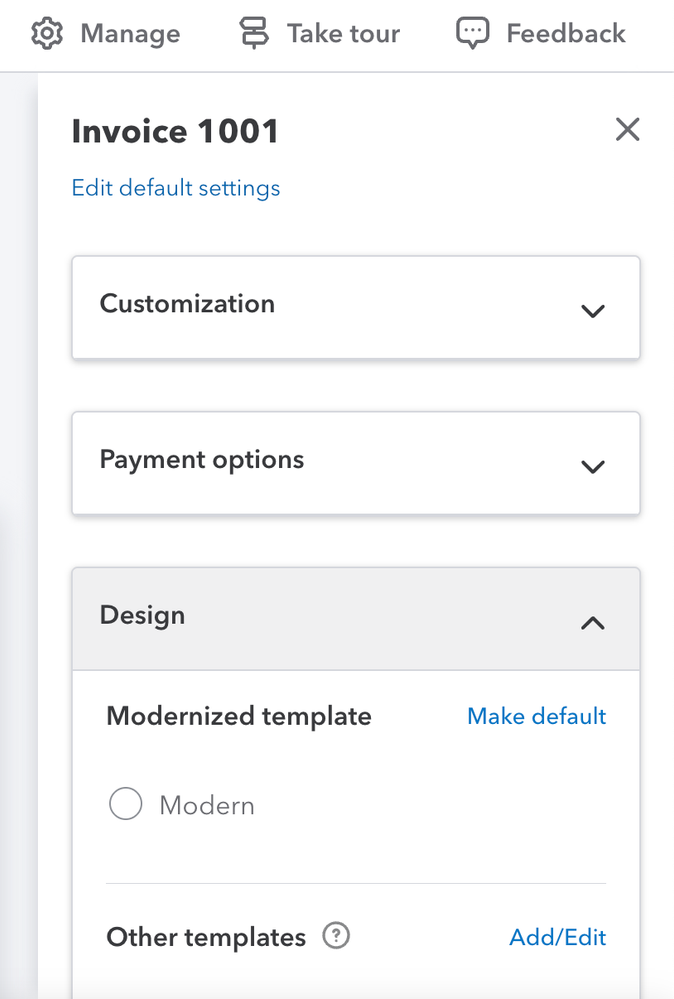Click the Modern template label text

click(x=207, y=805)
